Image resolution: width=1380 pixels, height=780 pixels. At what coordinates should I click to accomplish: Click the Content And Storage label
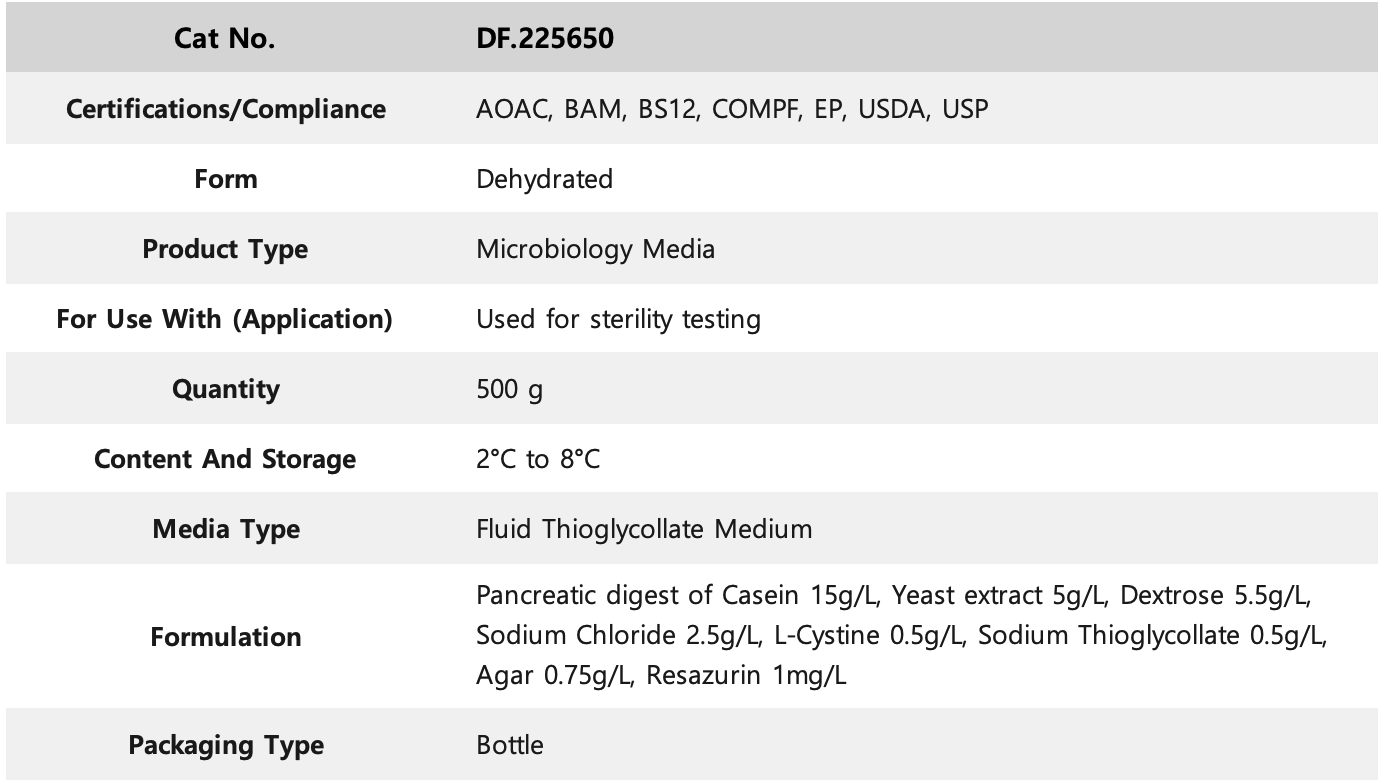pyautogui.click(x=225, y=459)
